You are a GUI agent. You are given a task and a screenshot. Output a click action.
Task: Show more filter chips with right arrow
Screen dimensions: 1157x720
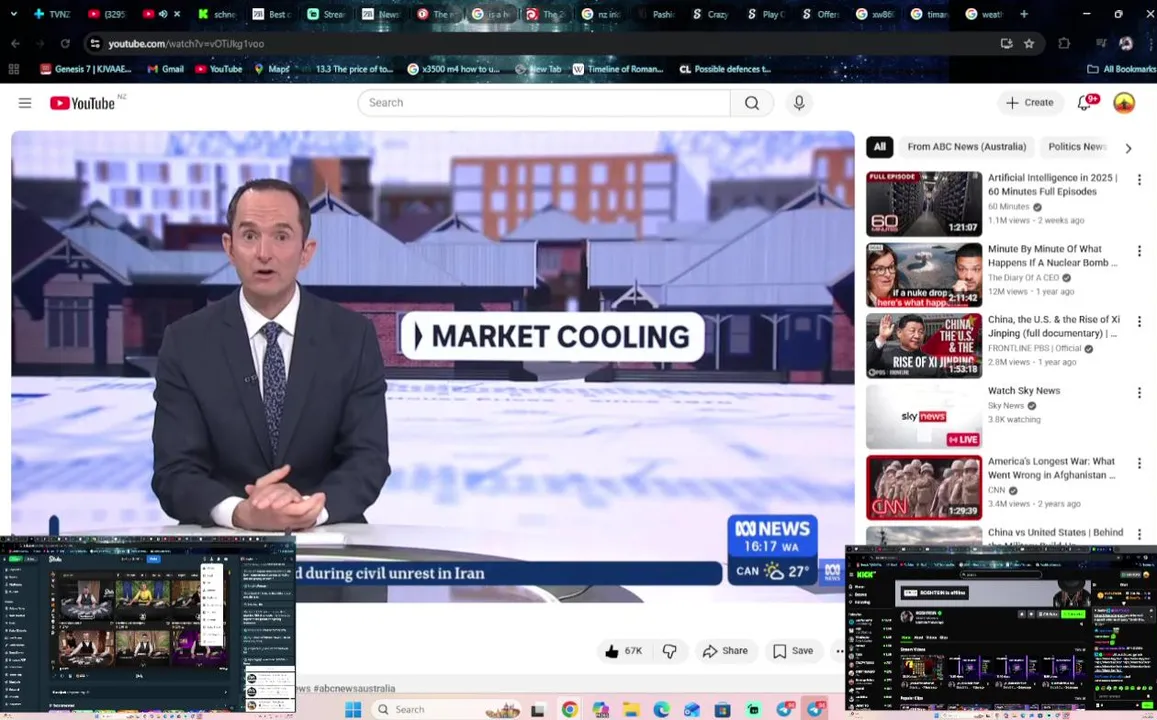pyautogui.click(x=1128, y=148)
